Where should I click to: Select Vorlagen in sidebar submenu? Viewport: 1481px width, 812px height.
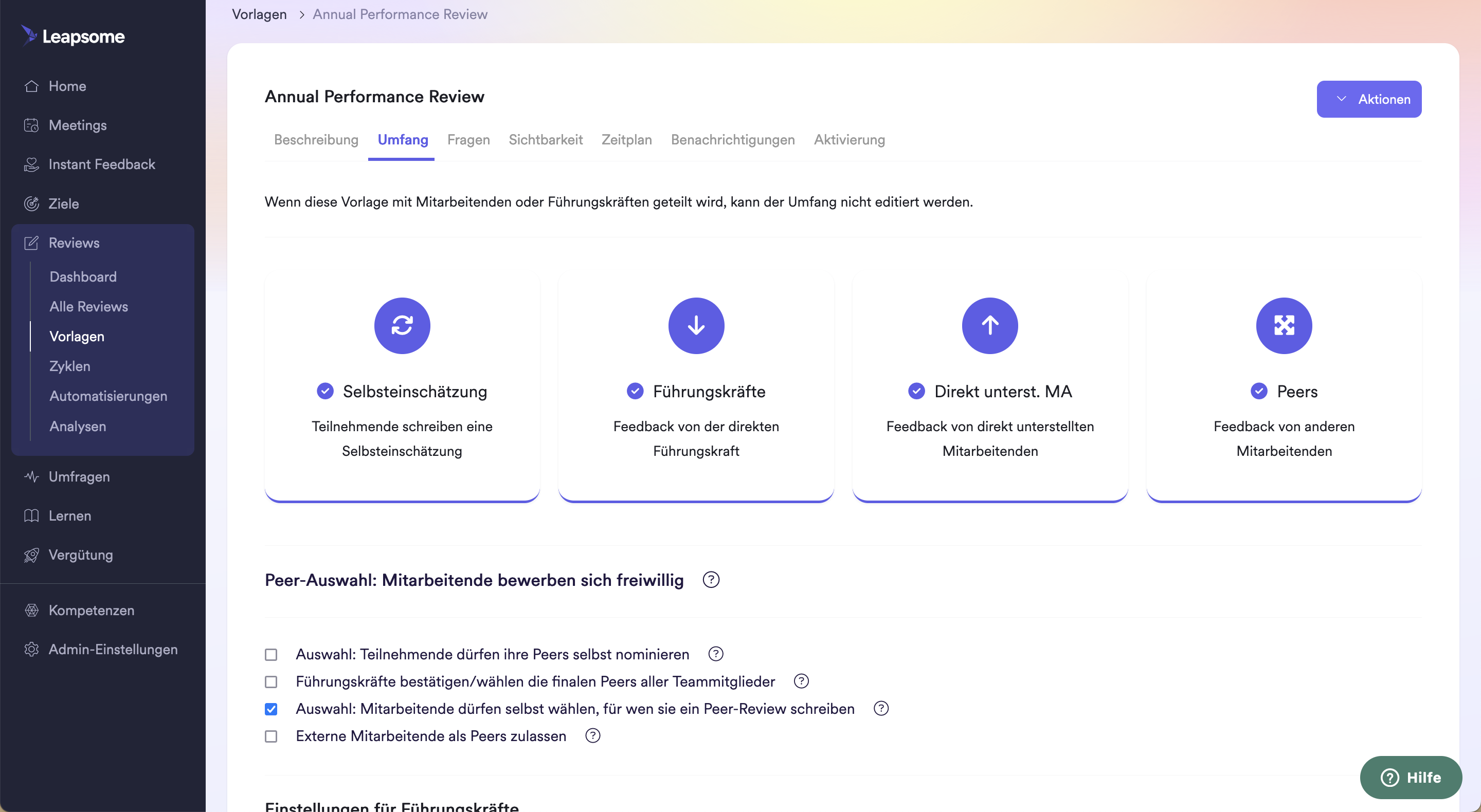tap(77, 336)
